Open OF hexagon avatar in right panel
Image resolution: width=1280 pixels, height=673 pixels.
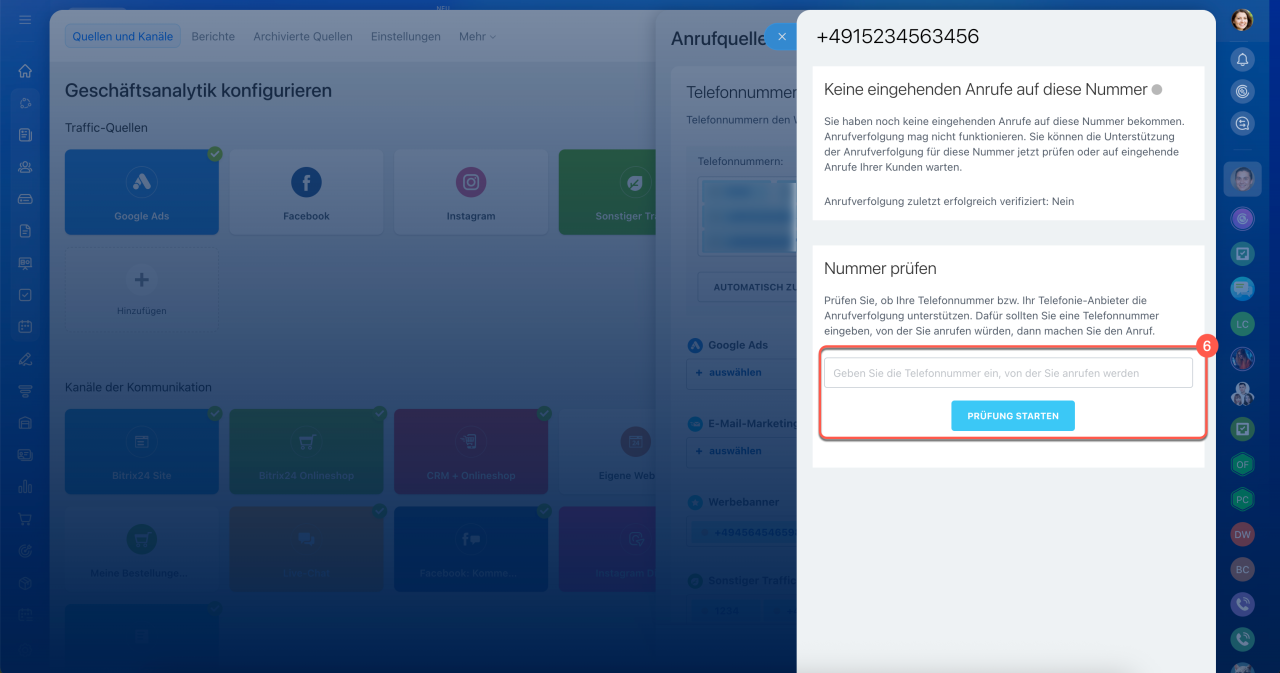click(1242, 464)
